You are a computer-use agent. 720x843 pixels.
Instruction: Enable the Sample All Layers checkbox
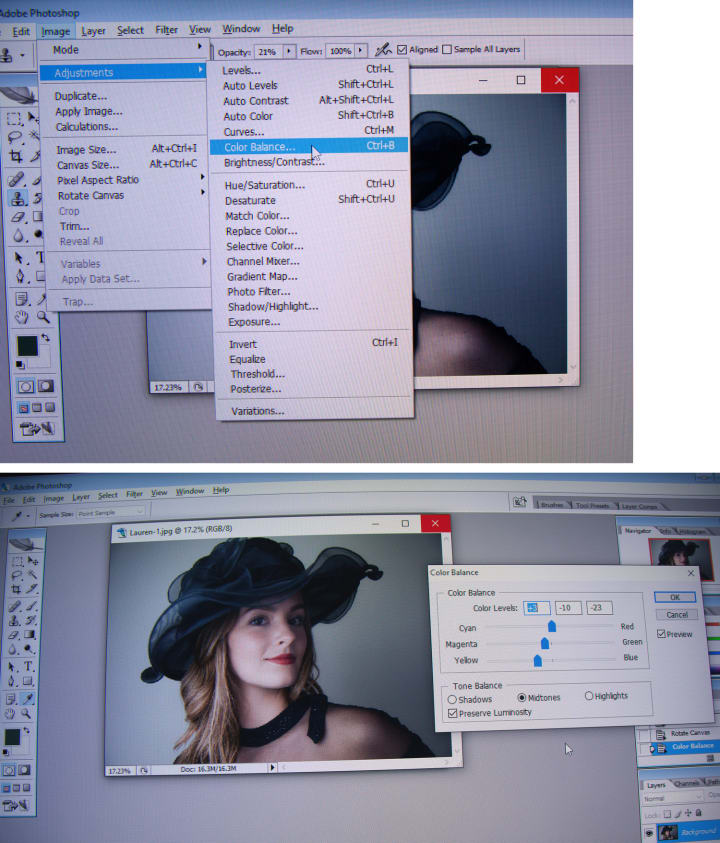click(x=447, y=49)
